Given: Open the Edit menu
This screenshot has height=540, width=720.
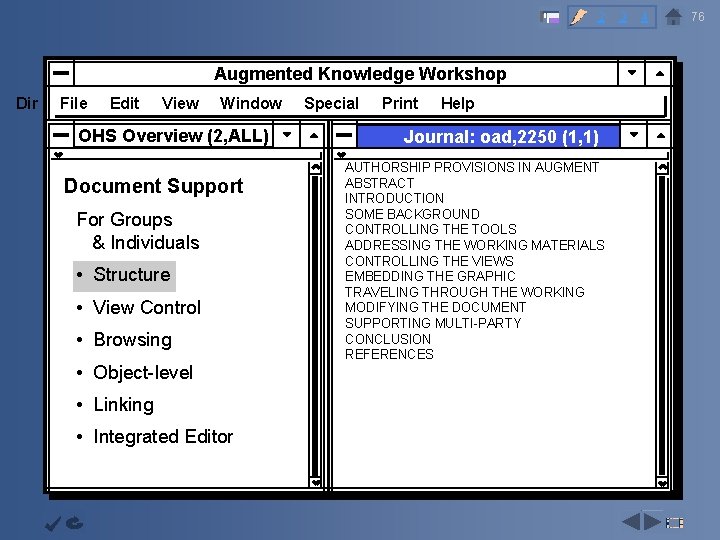Looking at the screenshot, I should tap(124, 103).
